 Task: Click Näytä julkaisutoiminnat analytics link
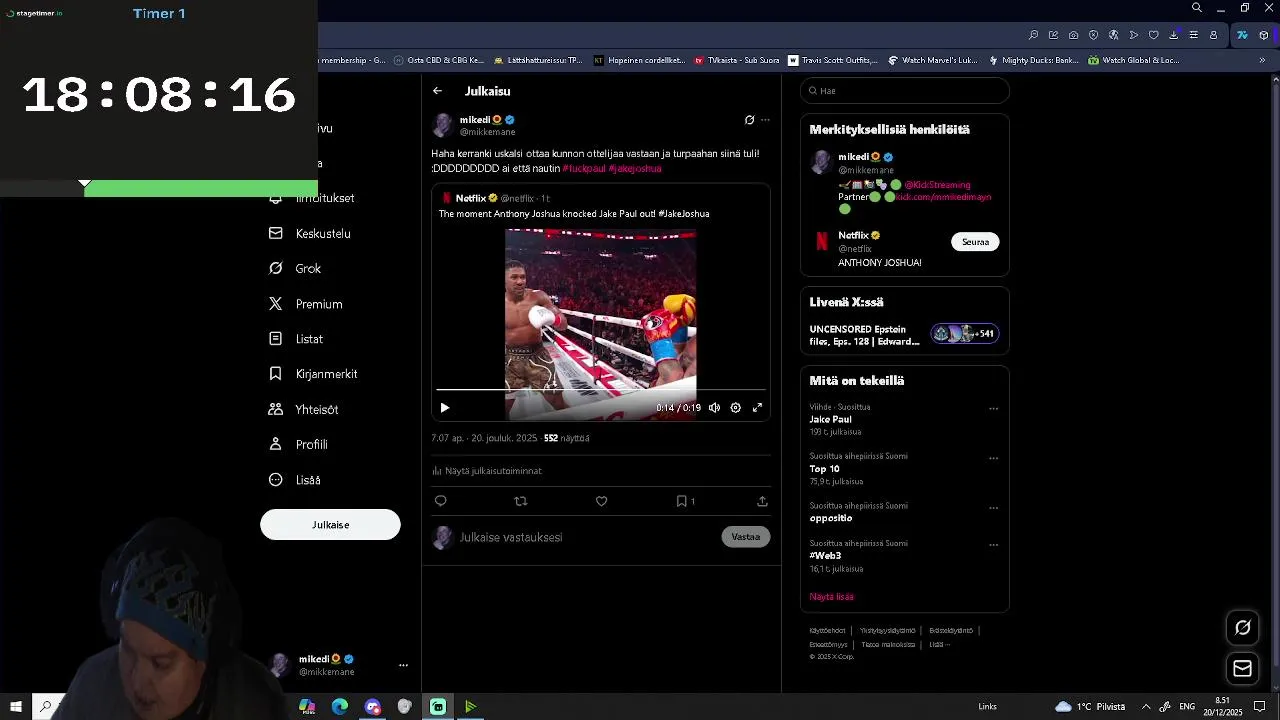(487, 471)
